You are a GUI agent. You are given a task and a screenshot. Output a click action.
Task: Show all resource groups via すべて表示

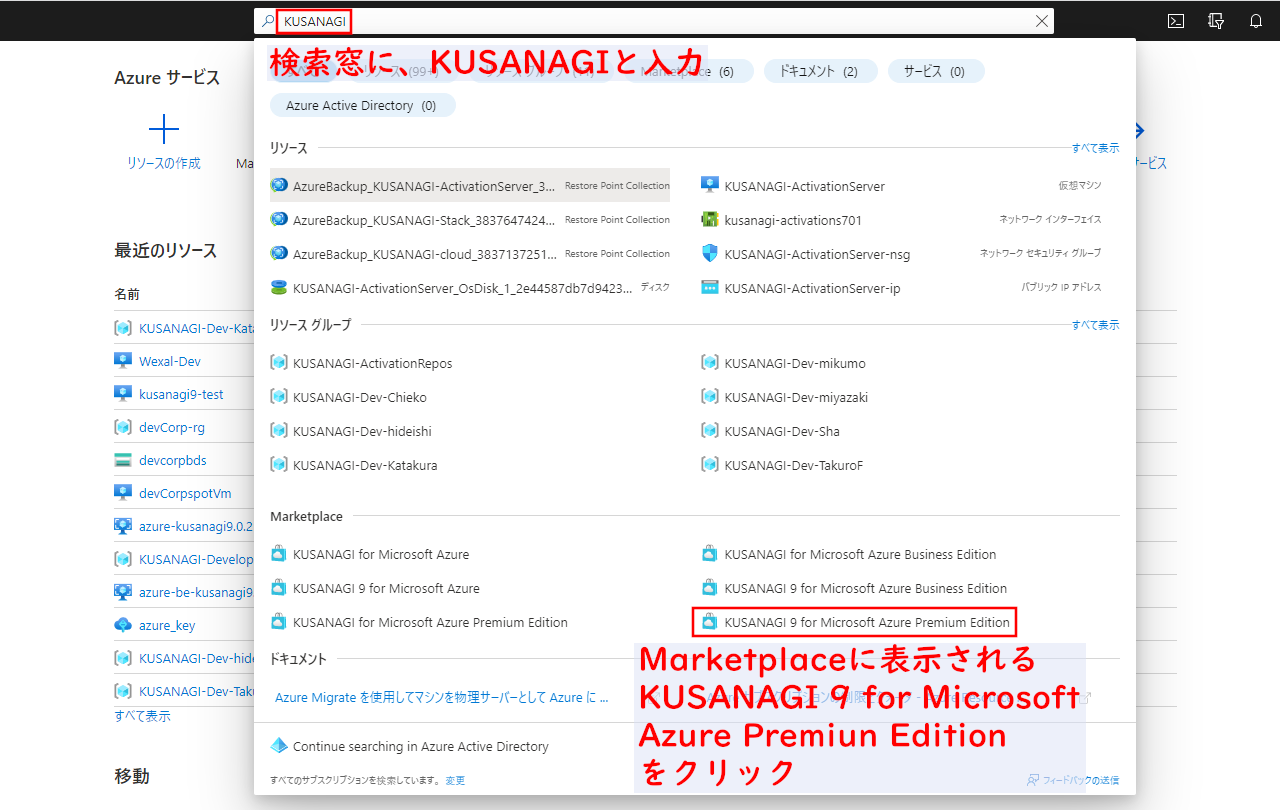coord(1095,325)
